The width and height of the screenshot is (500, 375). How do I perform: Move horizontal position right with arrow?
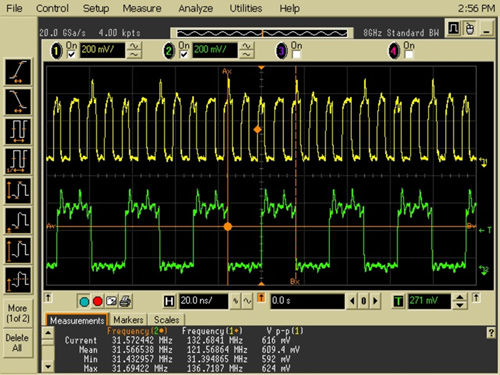tap(375, 301)
